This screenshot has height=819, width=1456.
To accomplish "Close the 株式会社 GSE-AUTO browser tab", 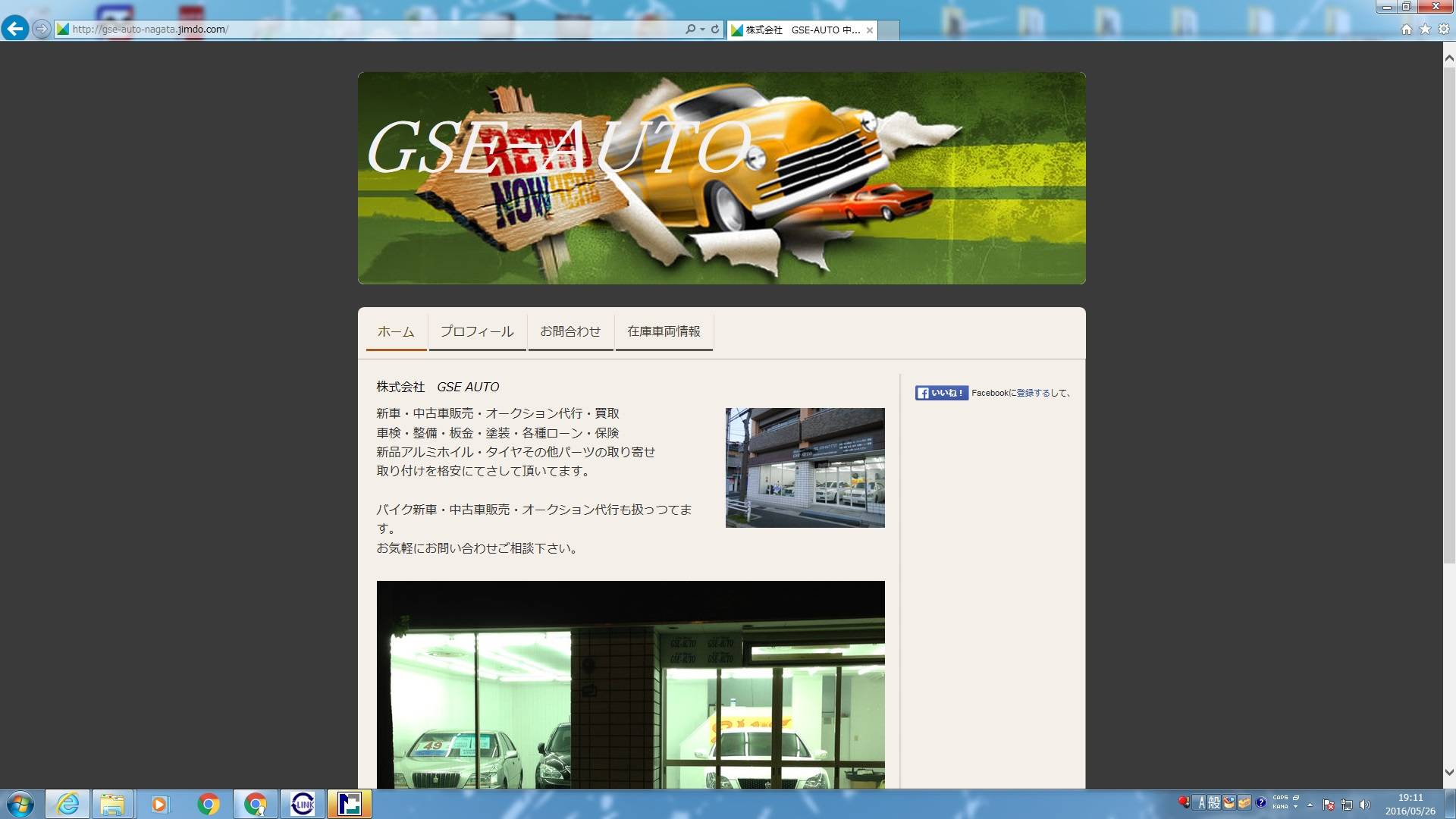I will pos(870,30).
